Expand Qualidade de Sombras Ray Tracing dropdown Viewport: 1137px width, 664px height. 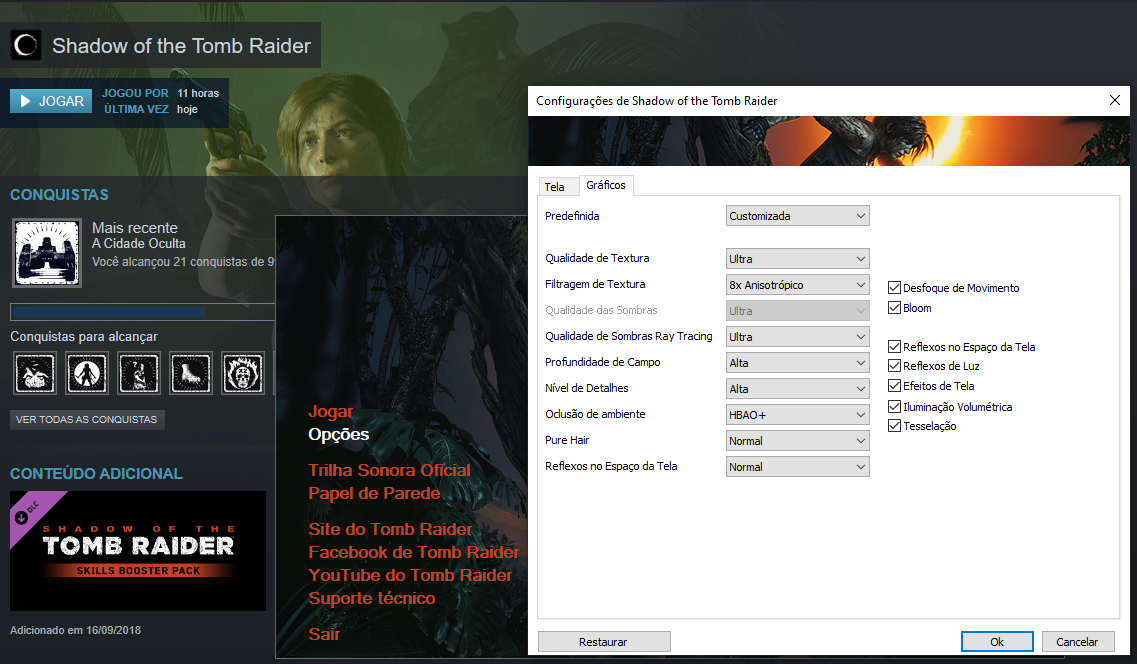[x=798, y=337]
